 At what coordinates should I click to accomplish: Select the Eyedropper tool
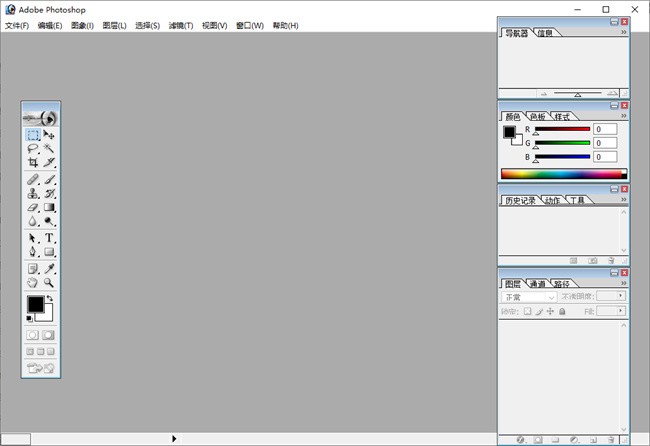coord(49,269)
